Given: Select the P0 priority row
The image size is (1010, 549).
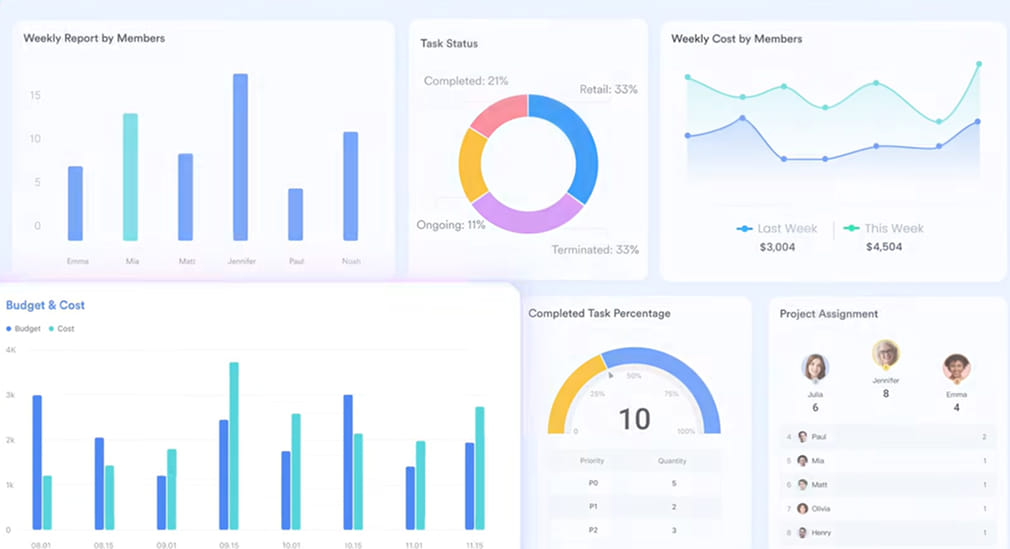Looking at the screenshot, I should click(634, 484).
